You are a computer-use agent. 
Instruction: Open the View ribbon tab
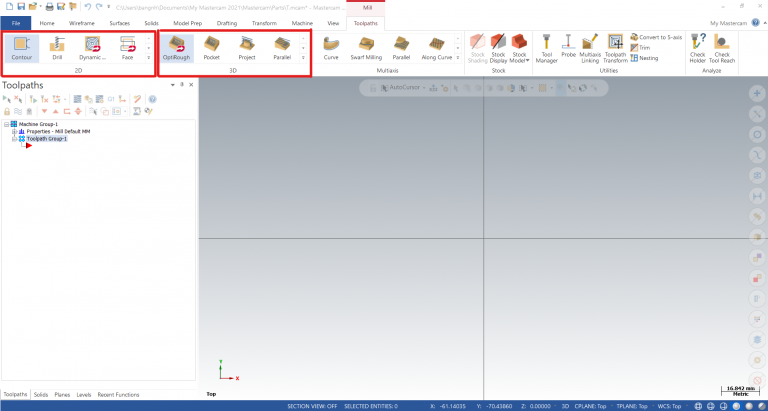(333, 23)
